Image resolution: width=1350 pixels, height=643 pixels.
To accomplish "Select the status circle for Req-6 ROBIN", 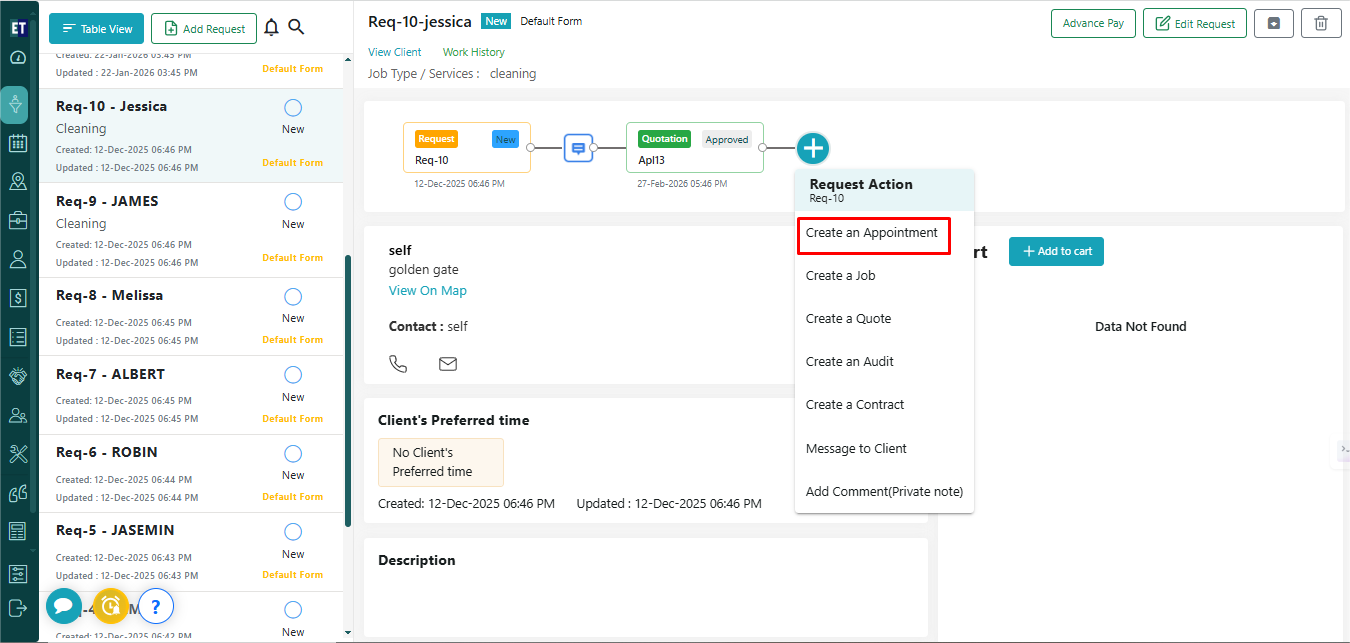I will 293,453.
